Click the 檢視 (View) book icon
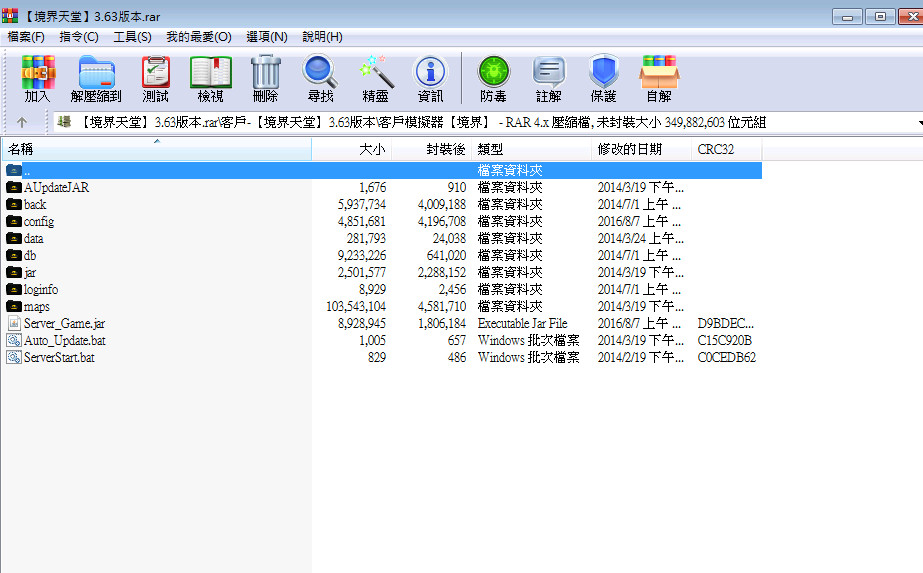The image size is (923, 573). coord(211,72)
